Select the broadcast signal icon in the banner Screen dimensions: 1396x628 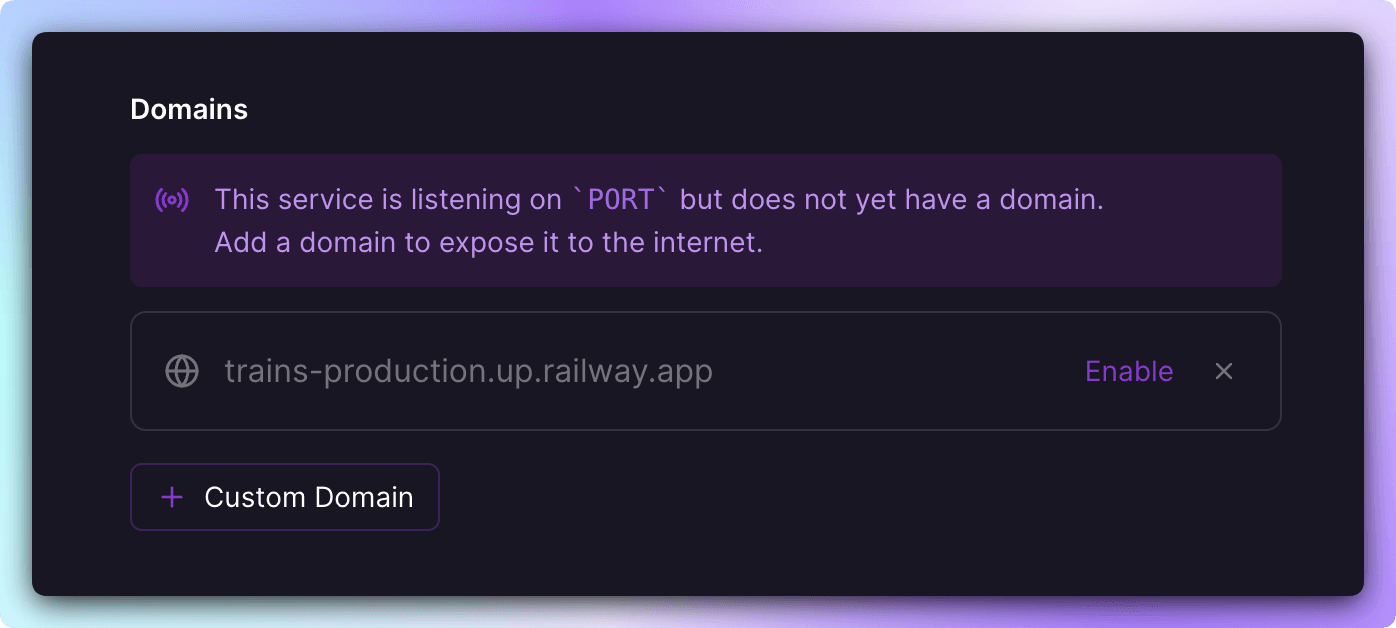point(172,199)
